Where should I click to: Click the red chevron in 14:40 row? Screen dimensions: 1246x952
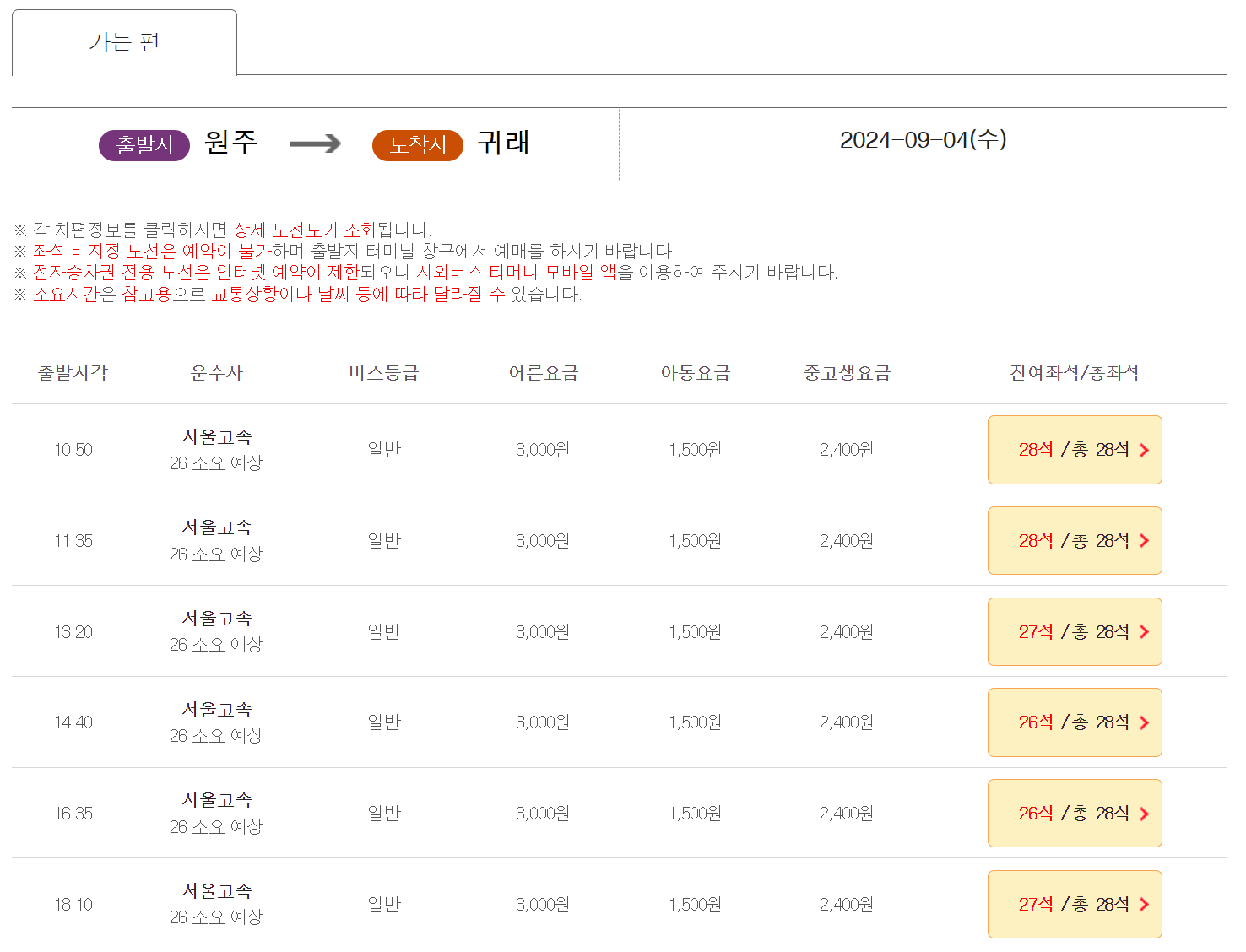pyautogui.click(x=1144, y=723)
